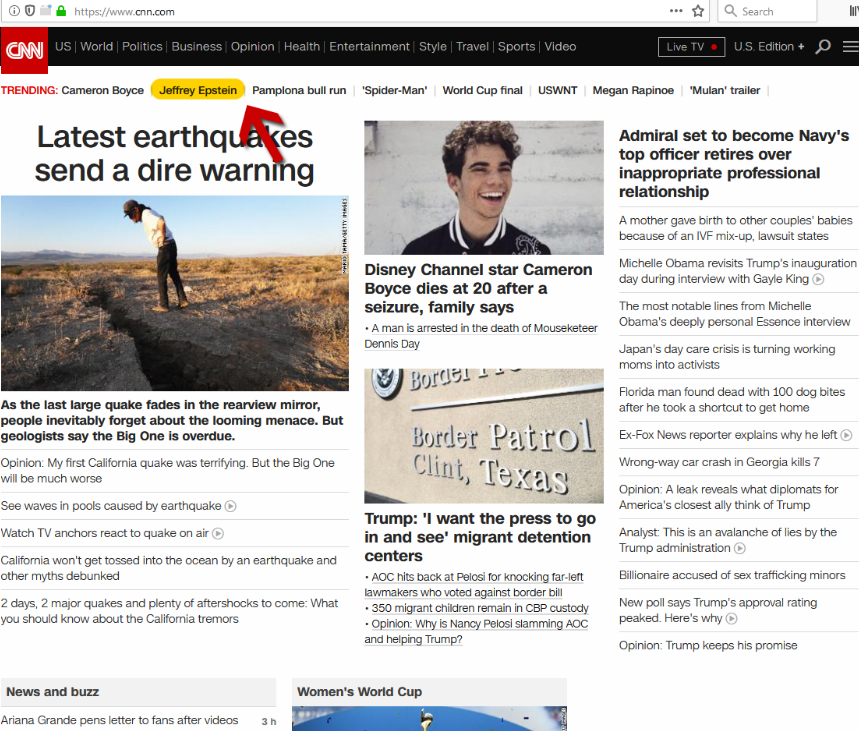859x731 pixels.
Task: Play video icon next to Gayle King interview
Action: click(818, 279)
